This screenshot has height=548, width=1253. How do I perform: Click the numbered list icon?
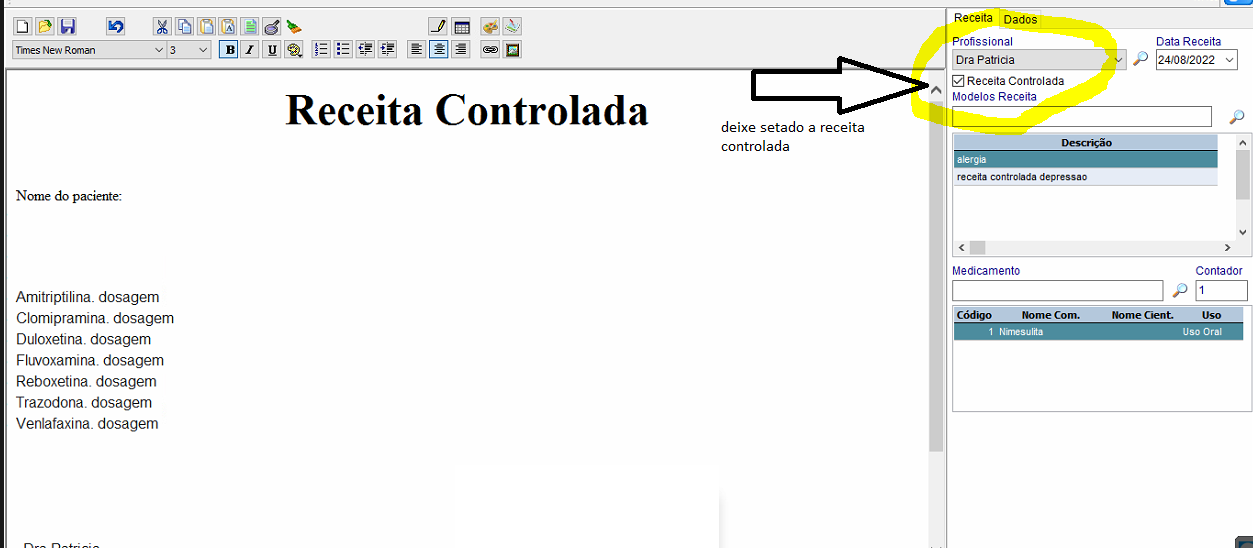tap(321, 49)
